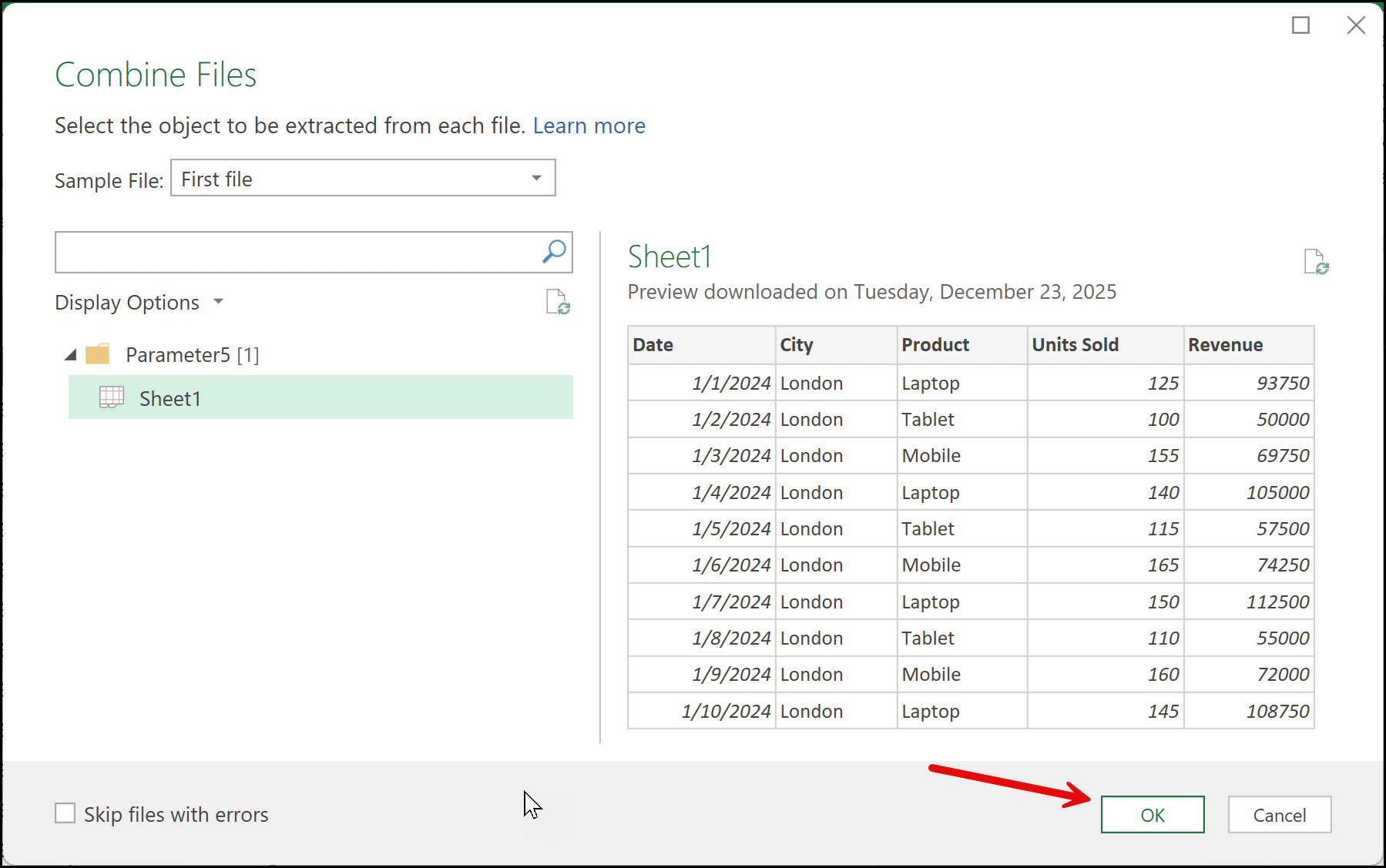Click the Product column header
1386x868 pixels.
point(935,345)
